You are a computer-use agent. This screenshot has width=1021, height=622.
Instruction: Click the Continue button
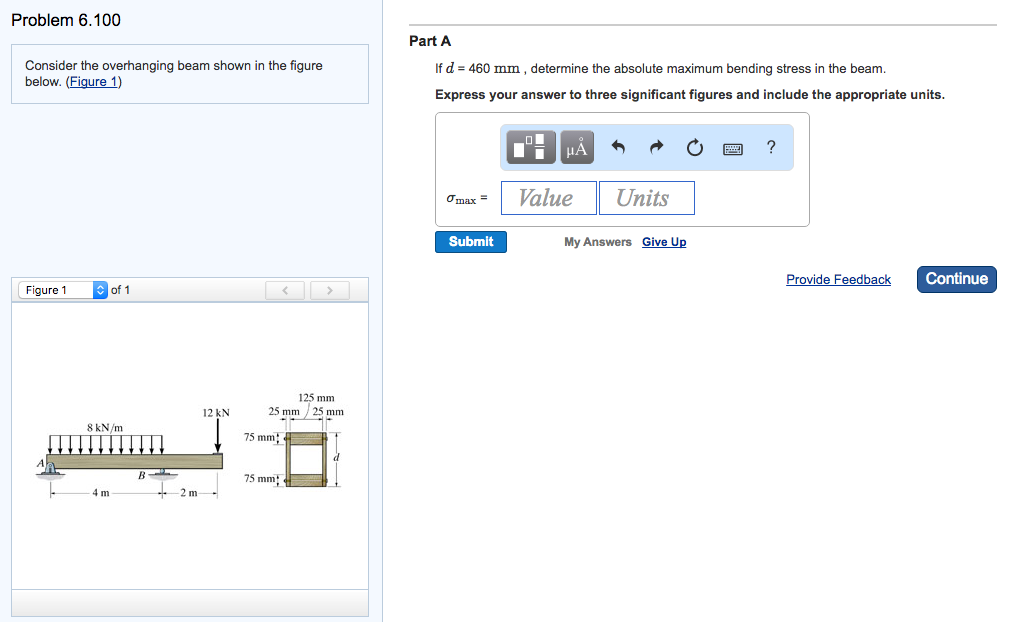(x=956, y=279)
